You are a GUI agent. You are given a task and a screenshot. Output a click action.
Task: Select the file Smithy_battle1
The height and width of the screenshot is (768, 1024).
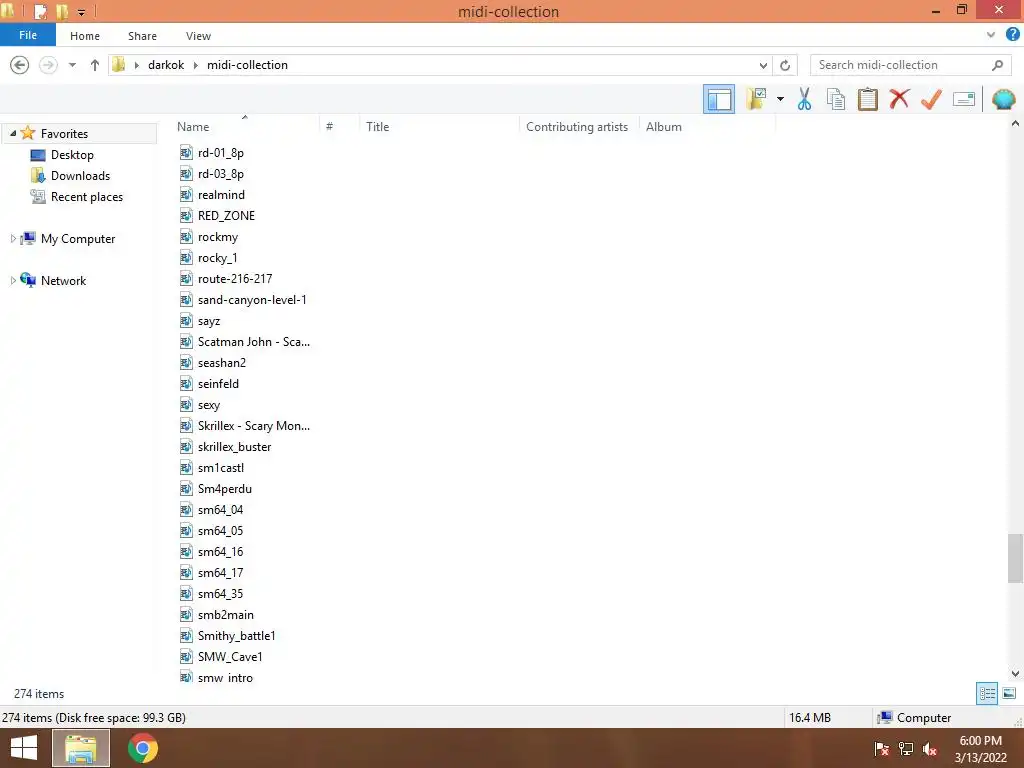click(x=236, y=635)
